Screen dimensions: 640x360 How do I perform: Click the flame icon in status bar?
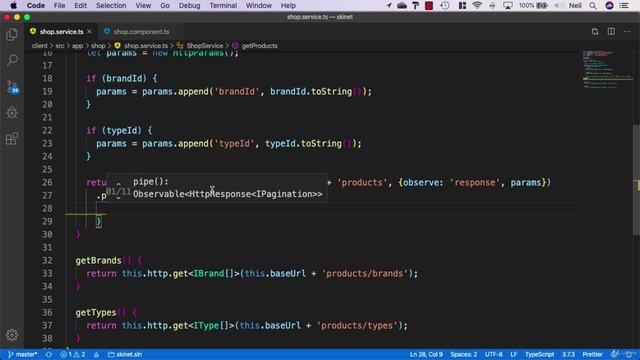[96, 354]
